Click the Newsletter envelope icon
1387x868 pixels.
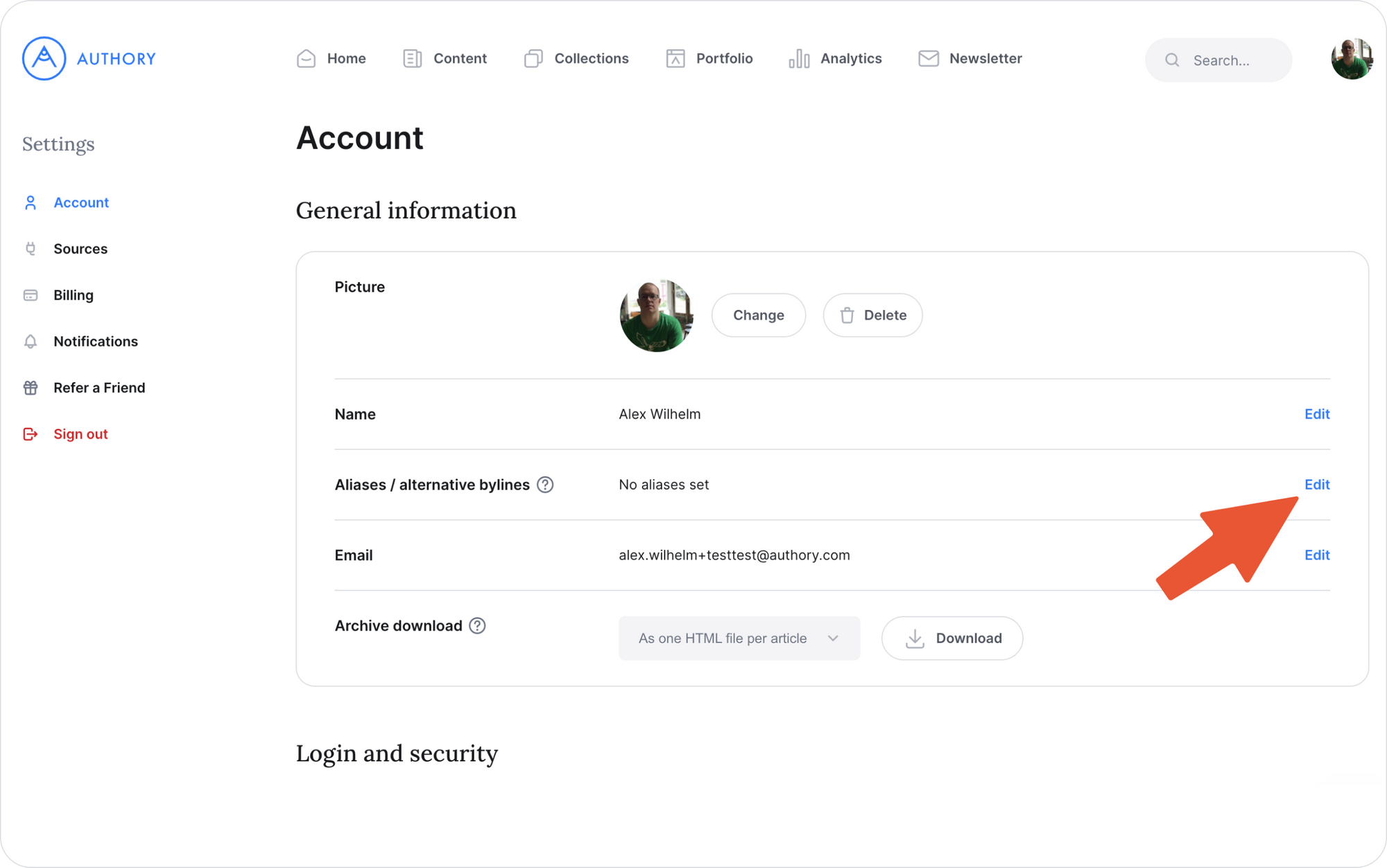(x=929, y=58)
